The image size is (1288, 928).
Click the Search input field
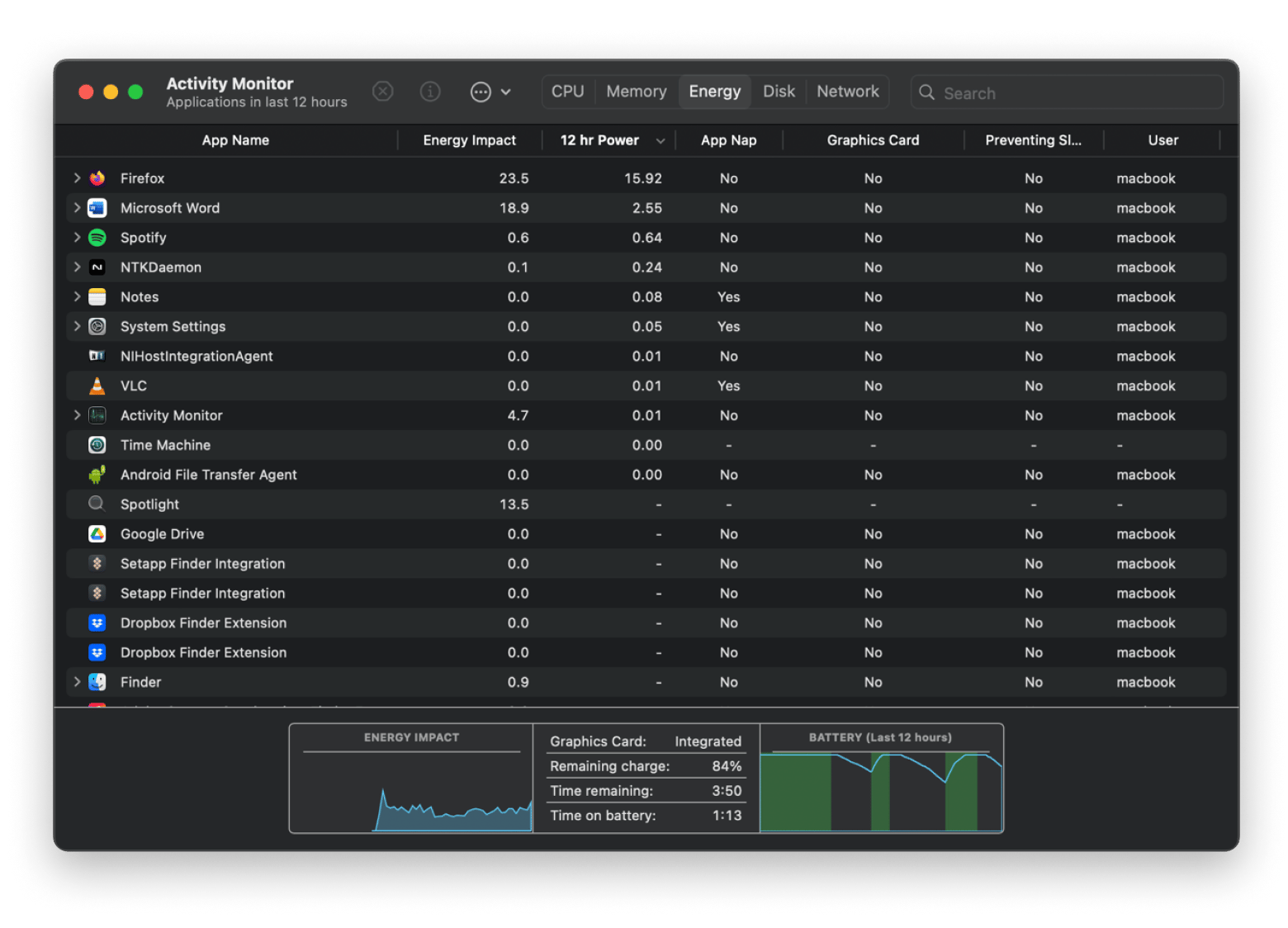coord(1073,92)
